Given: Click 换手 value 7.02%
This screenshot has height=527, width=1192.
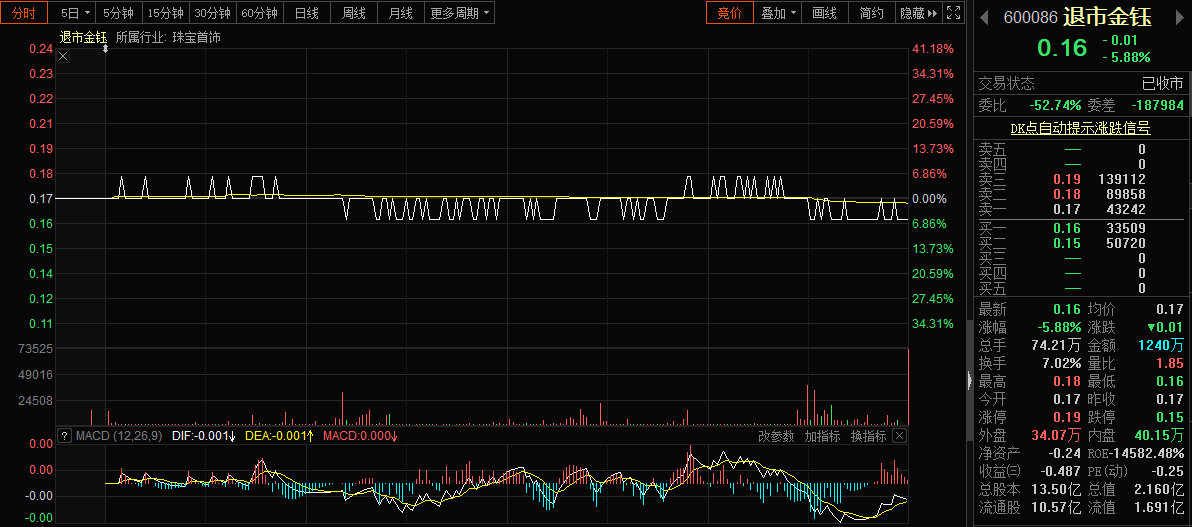Looking at the screenshot, I should (x=1061, y=364).
